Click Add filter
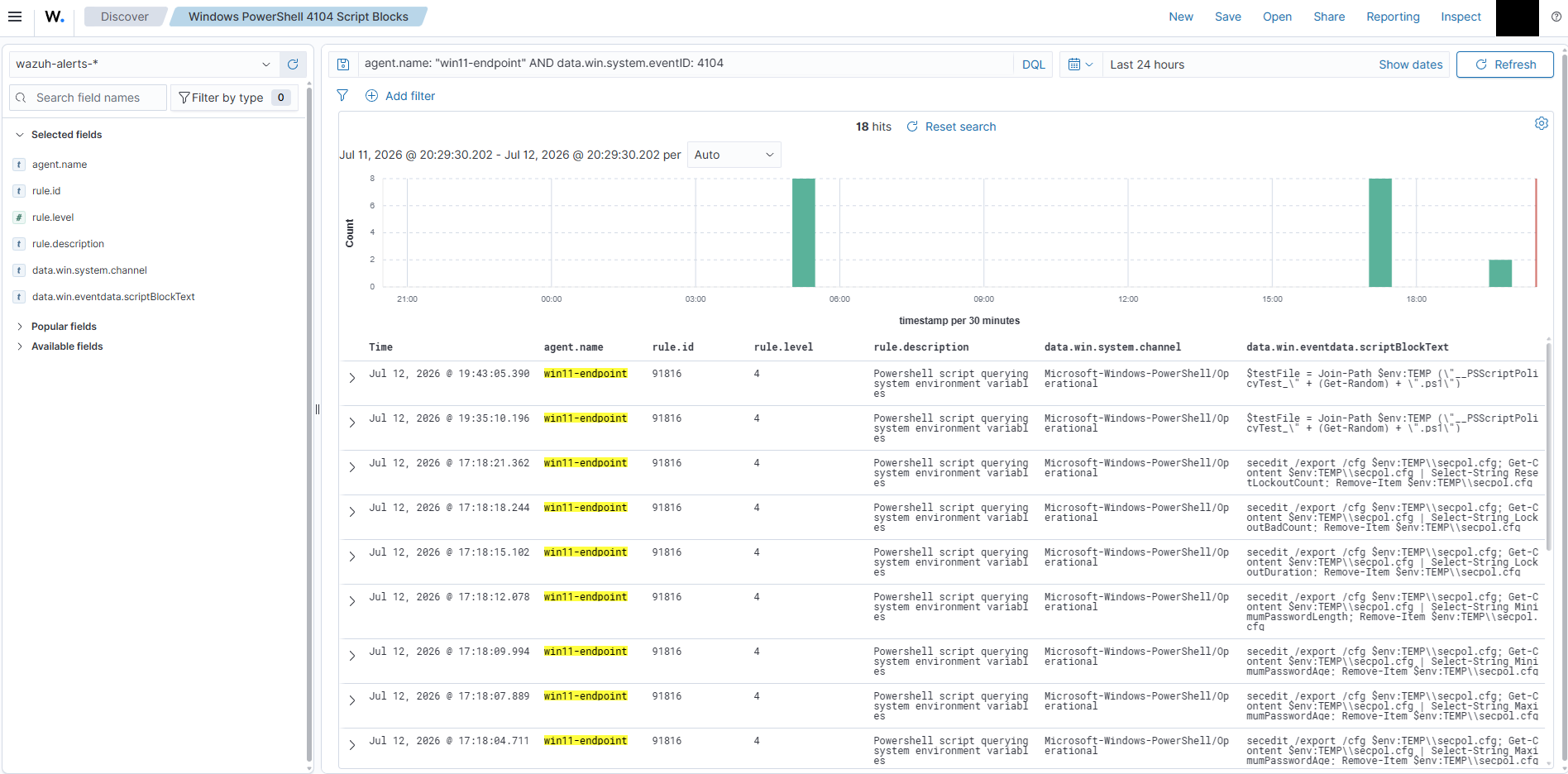The width and height of the screenshot is (1568, 774). [400, 96]
